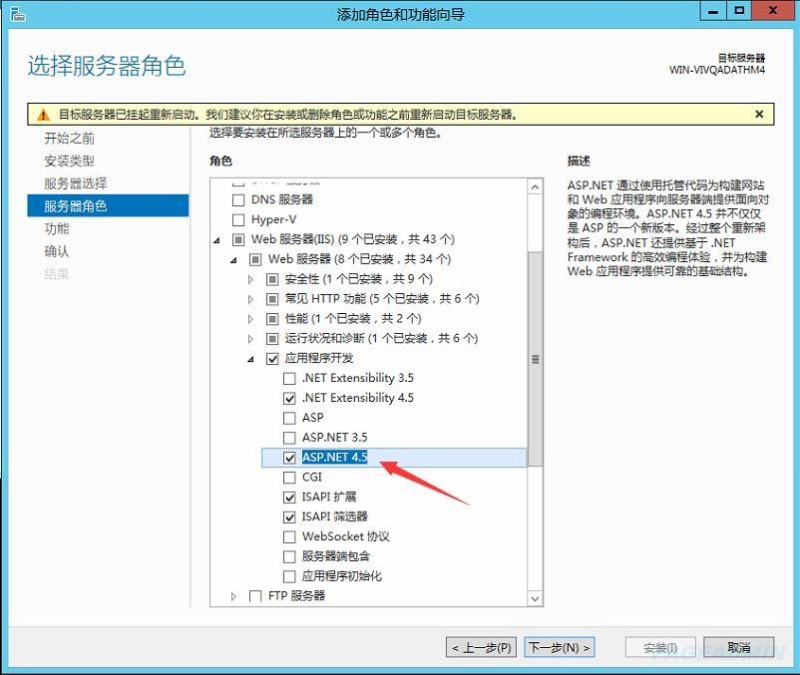Select the DNS 服务器 row label
The image size is (800, 675).
[x=282, y=199]
